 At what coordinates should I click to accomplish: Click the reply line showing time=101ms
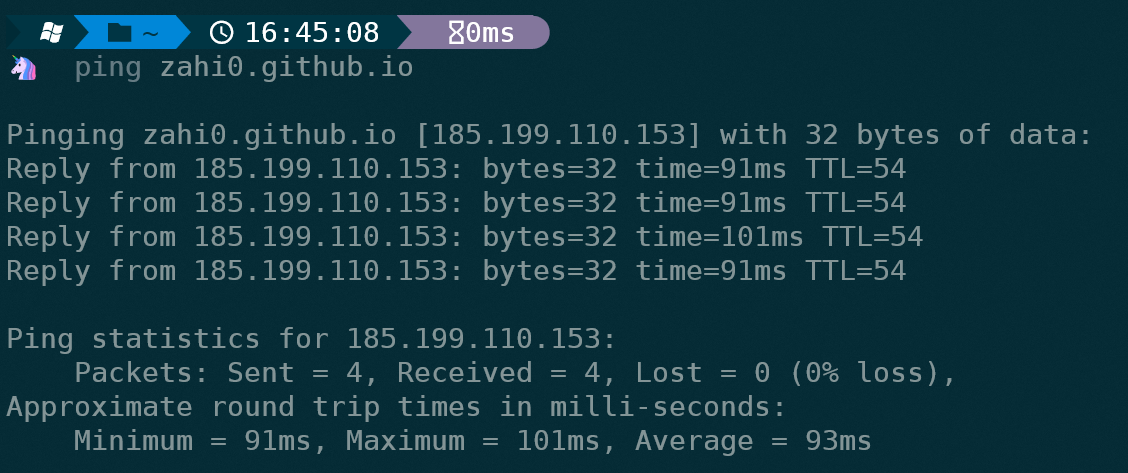click(x=465, y=237)
